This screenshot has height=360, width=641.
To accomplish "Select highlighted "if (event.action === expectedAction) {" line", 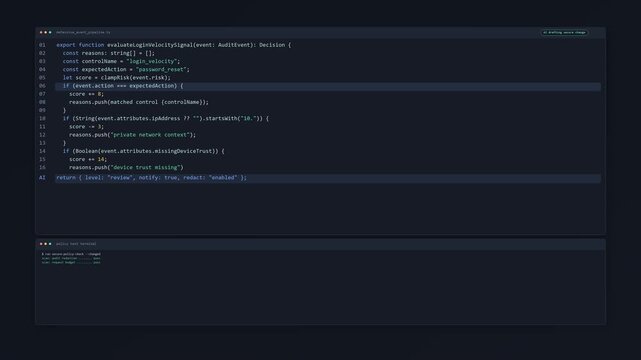I will 328,86.
